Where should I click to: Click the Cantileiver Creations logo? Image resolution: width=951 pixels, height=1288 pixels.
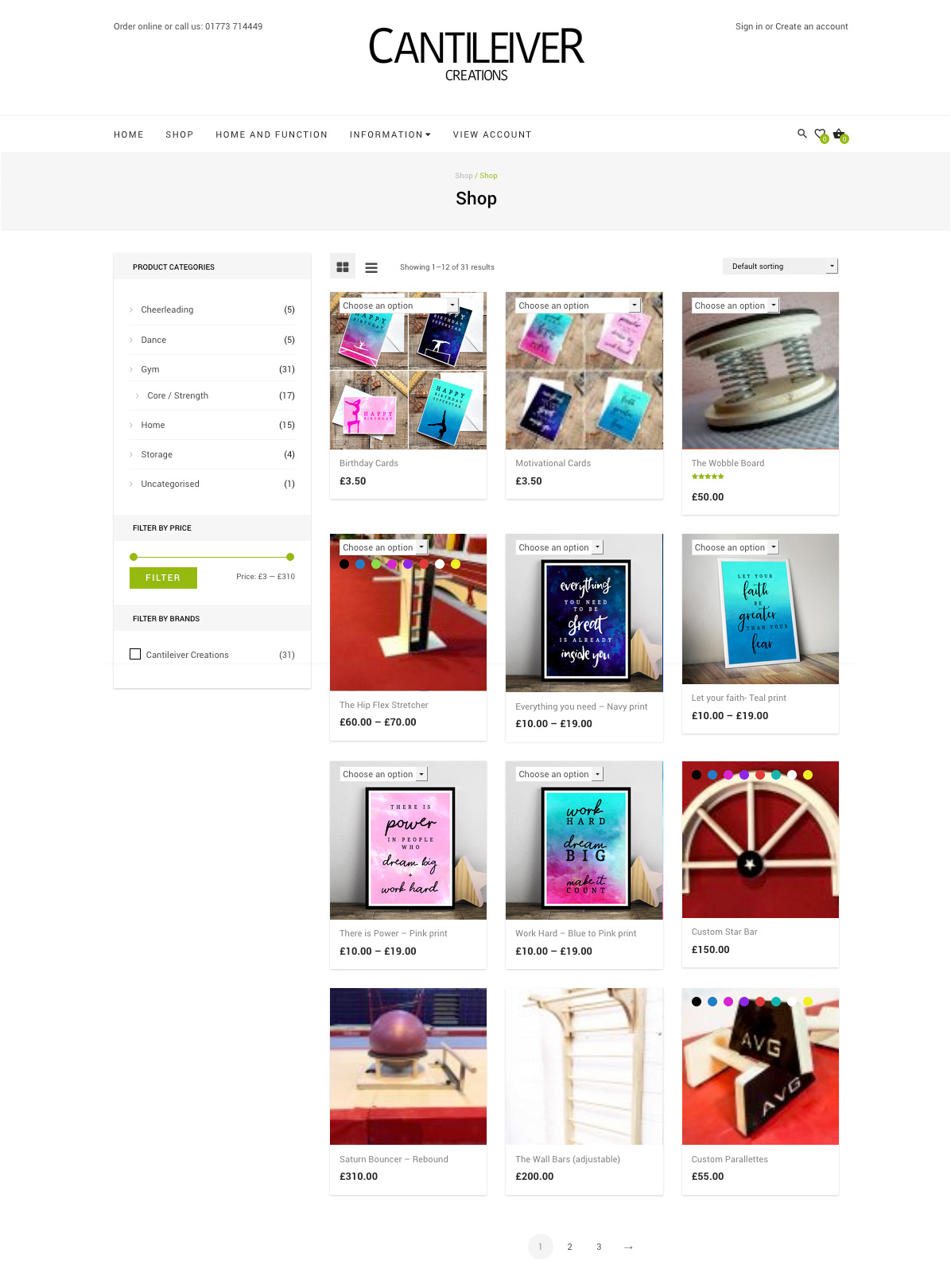pyautogui.click(x=476, y=54)
